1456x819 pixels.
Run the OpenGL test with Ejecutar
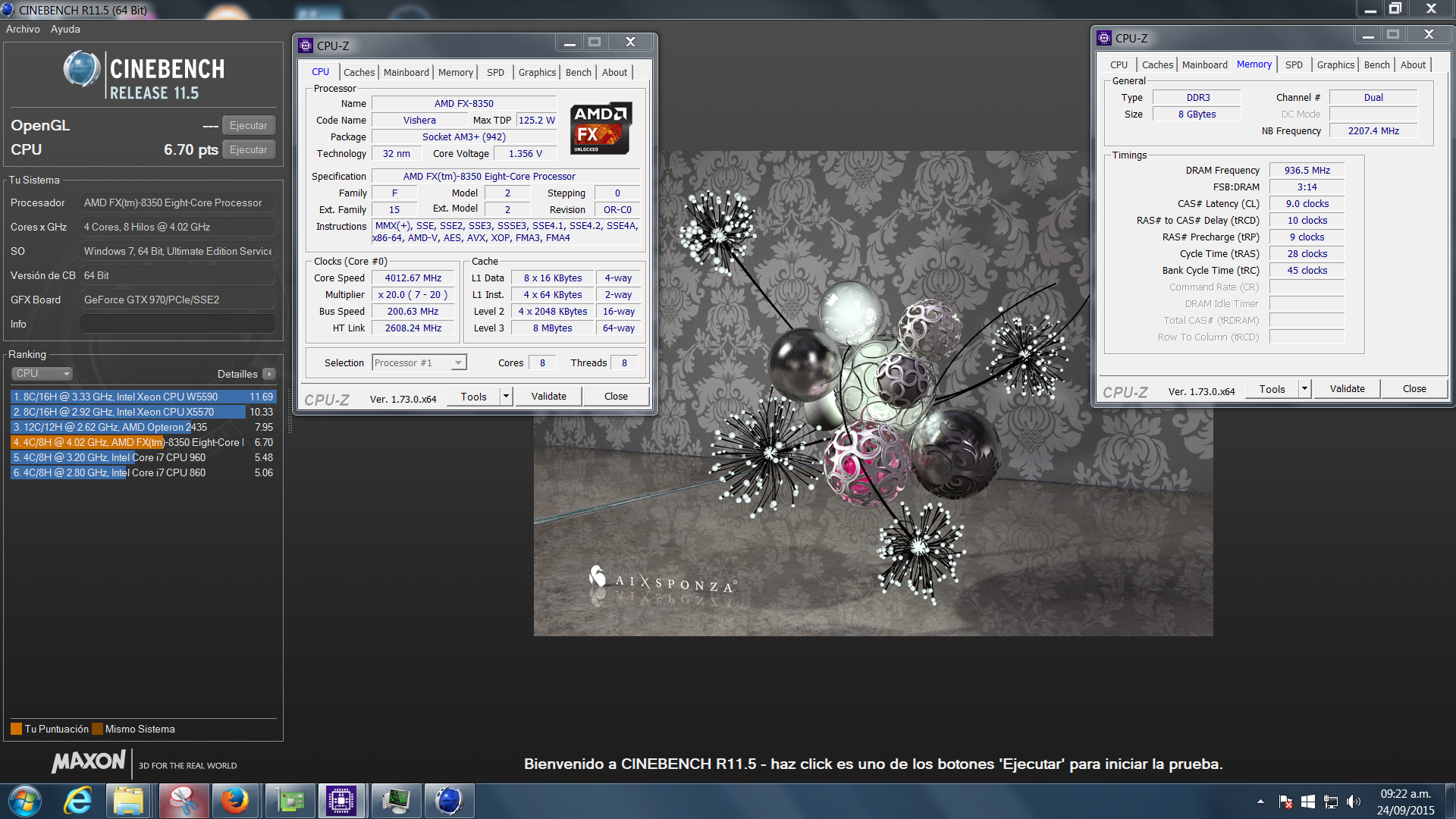coord(249,125)
